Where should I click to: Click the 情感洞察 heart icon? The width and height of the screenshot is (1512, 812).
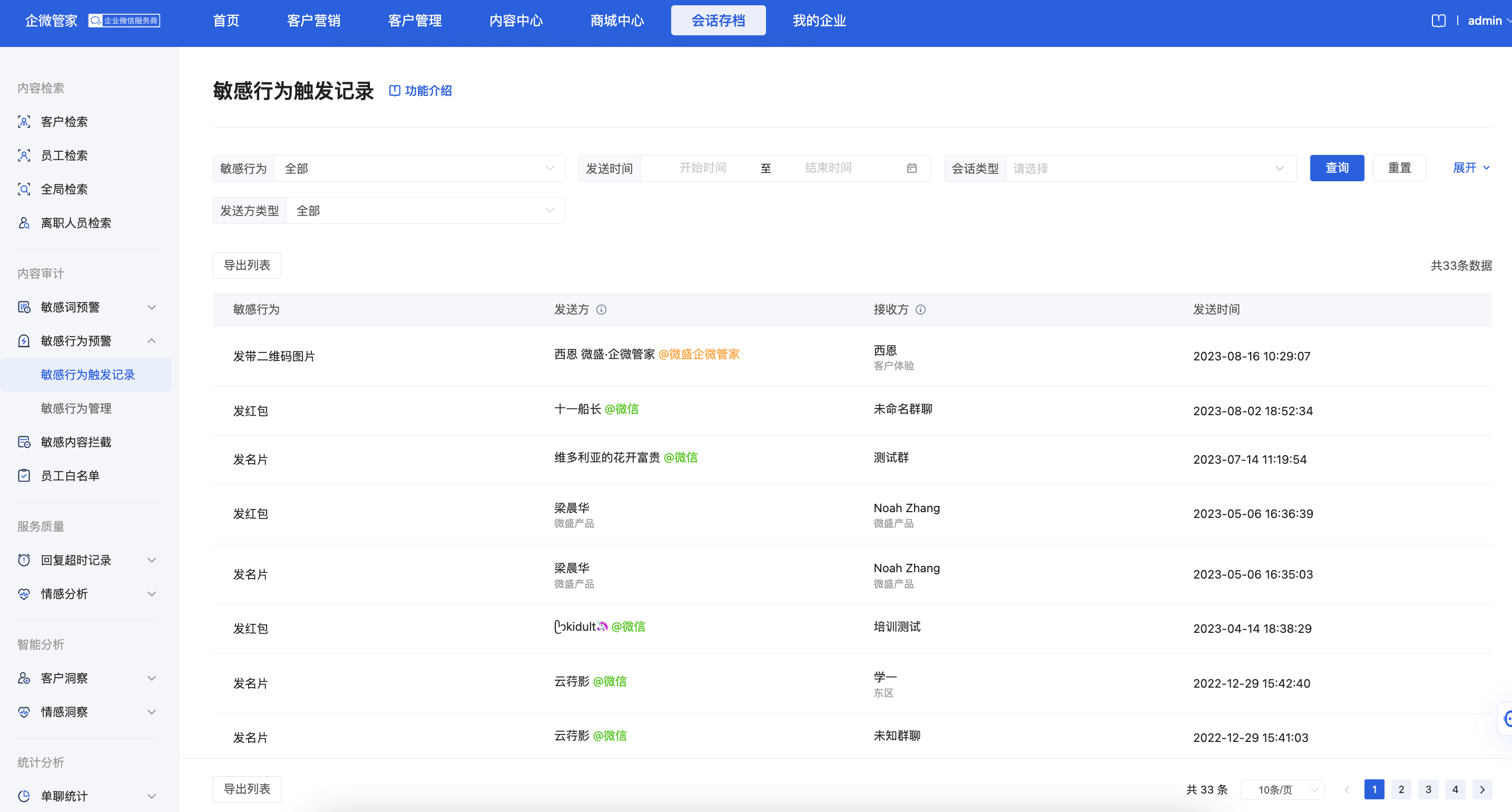coord(24,711)
